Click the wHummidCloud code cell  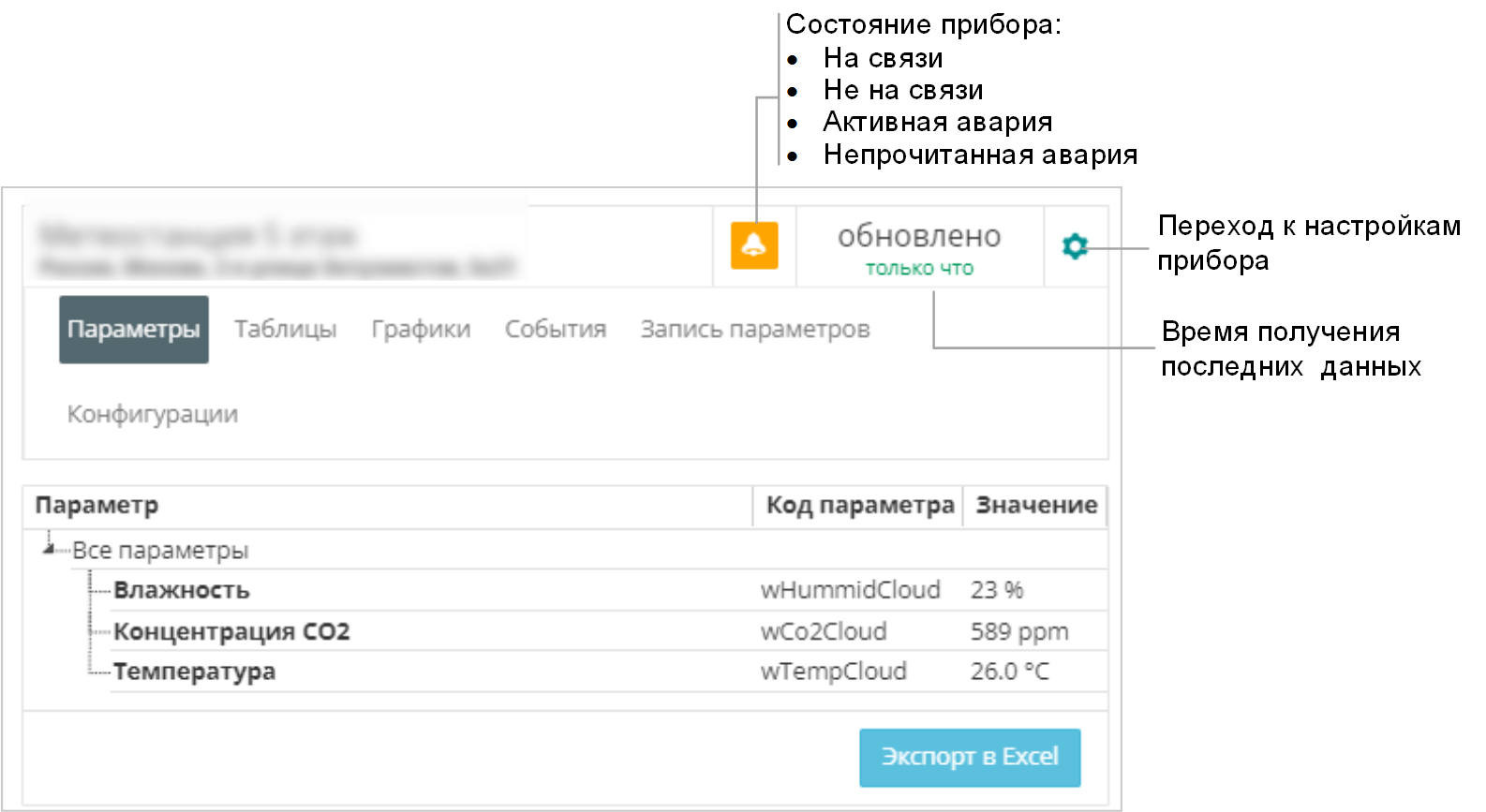[x=850, y=591]
